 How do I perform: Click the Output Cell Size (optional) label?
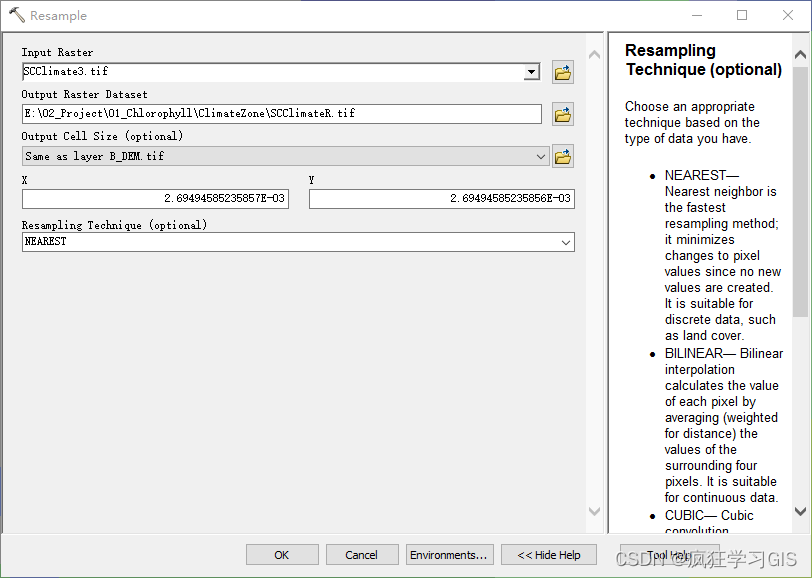(x=102, y=136)
